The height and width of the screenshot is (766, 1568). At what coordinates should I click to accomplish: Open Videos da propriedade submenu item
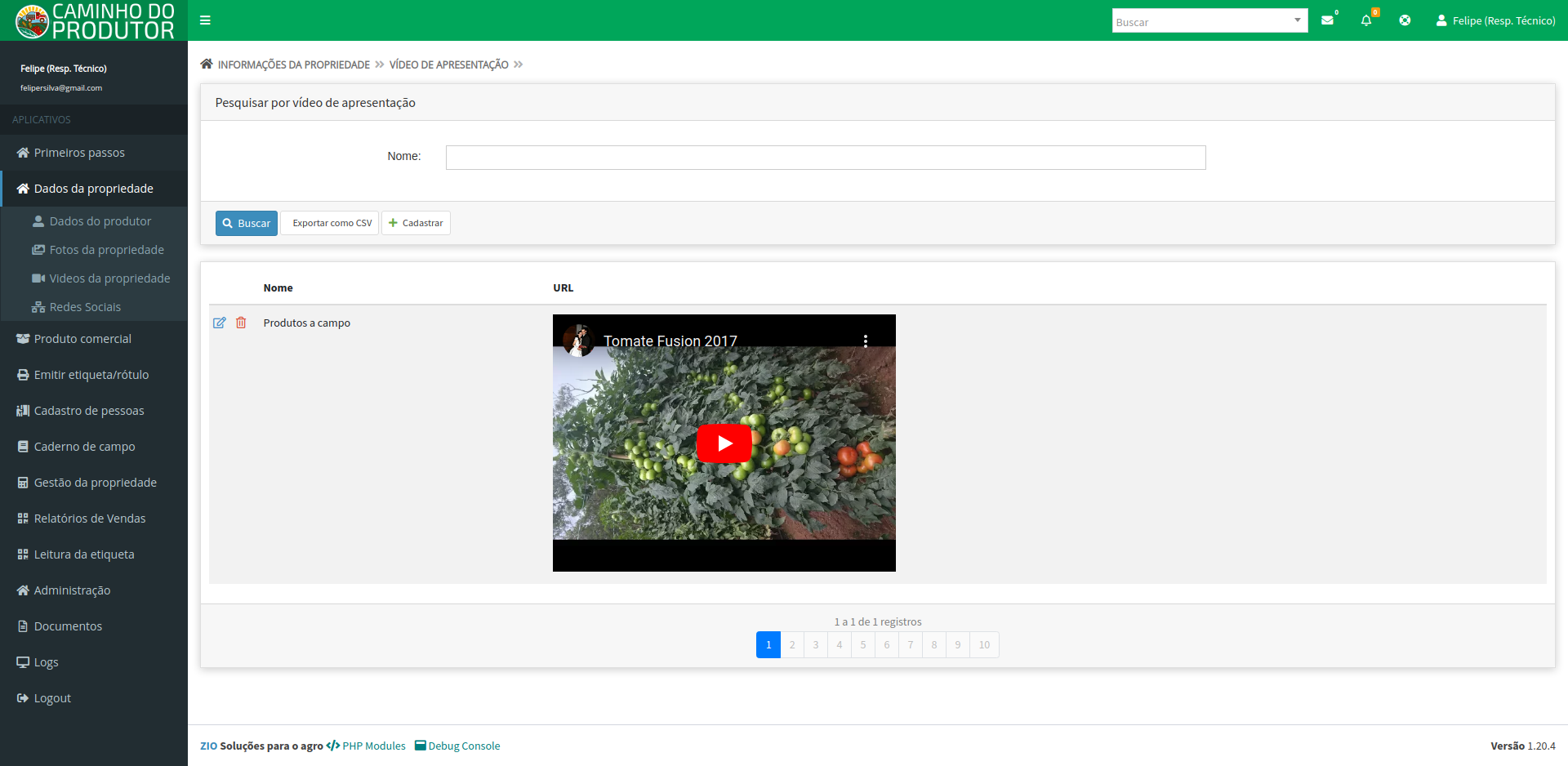click(x=109, y=278)
